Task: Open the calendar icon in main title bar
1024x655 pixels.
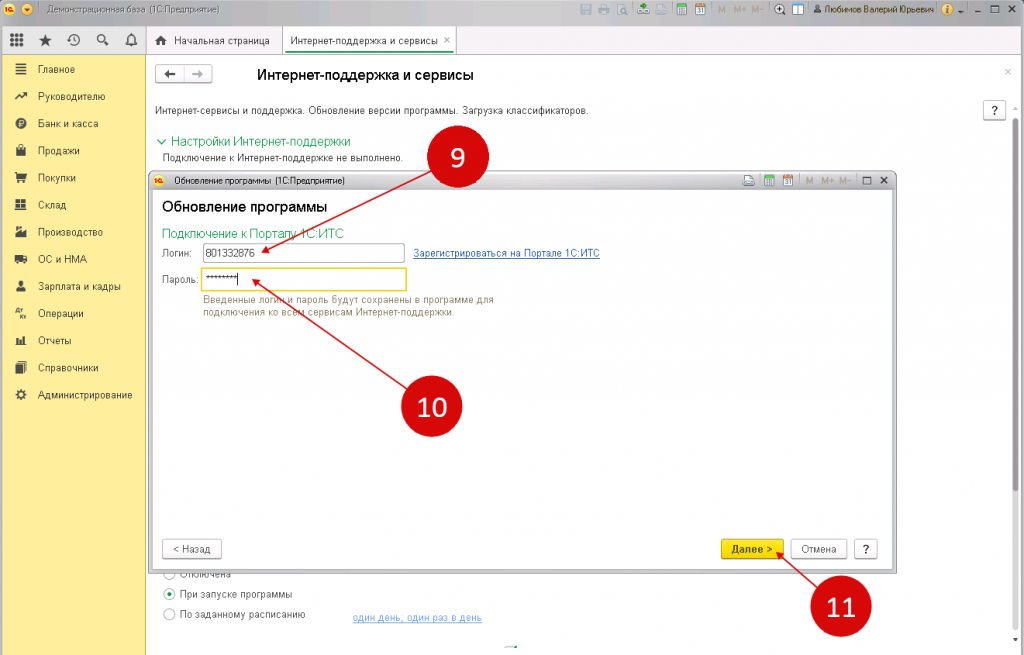Action: (x=700, y=9)
